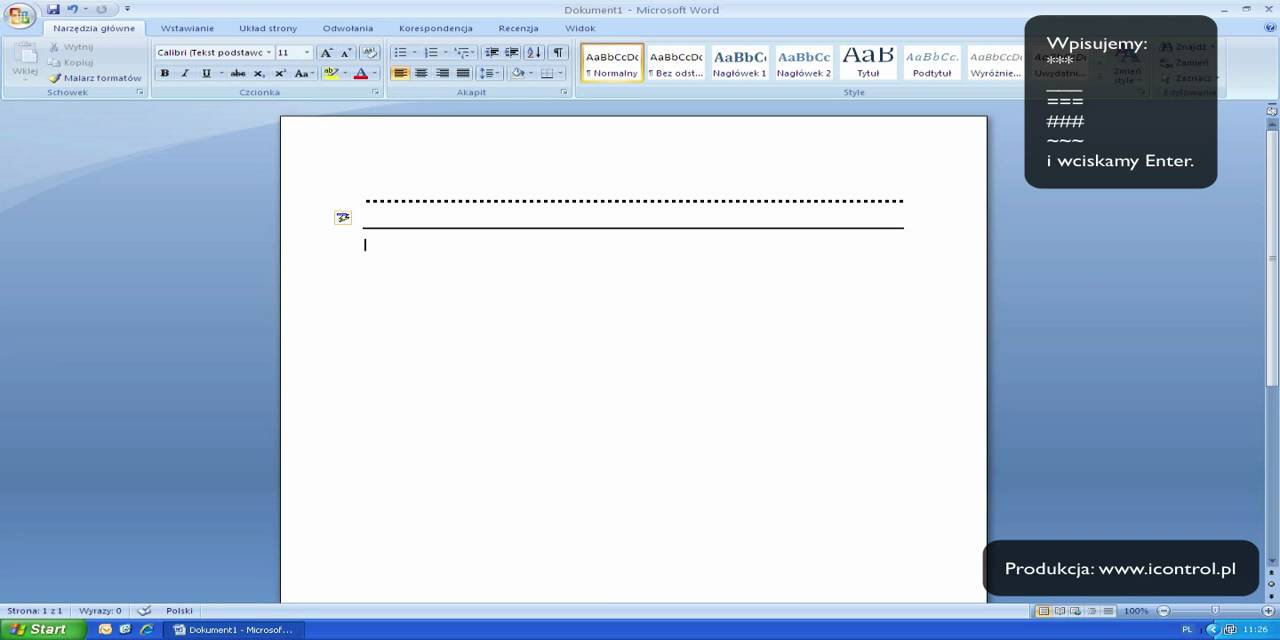The height and width of the screenshot is (640, 1280).
Task: Switch to Print Layout view in status bar
Action: [x=1044, y=611]
